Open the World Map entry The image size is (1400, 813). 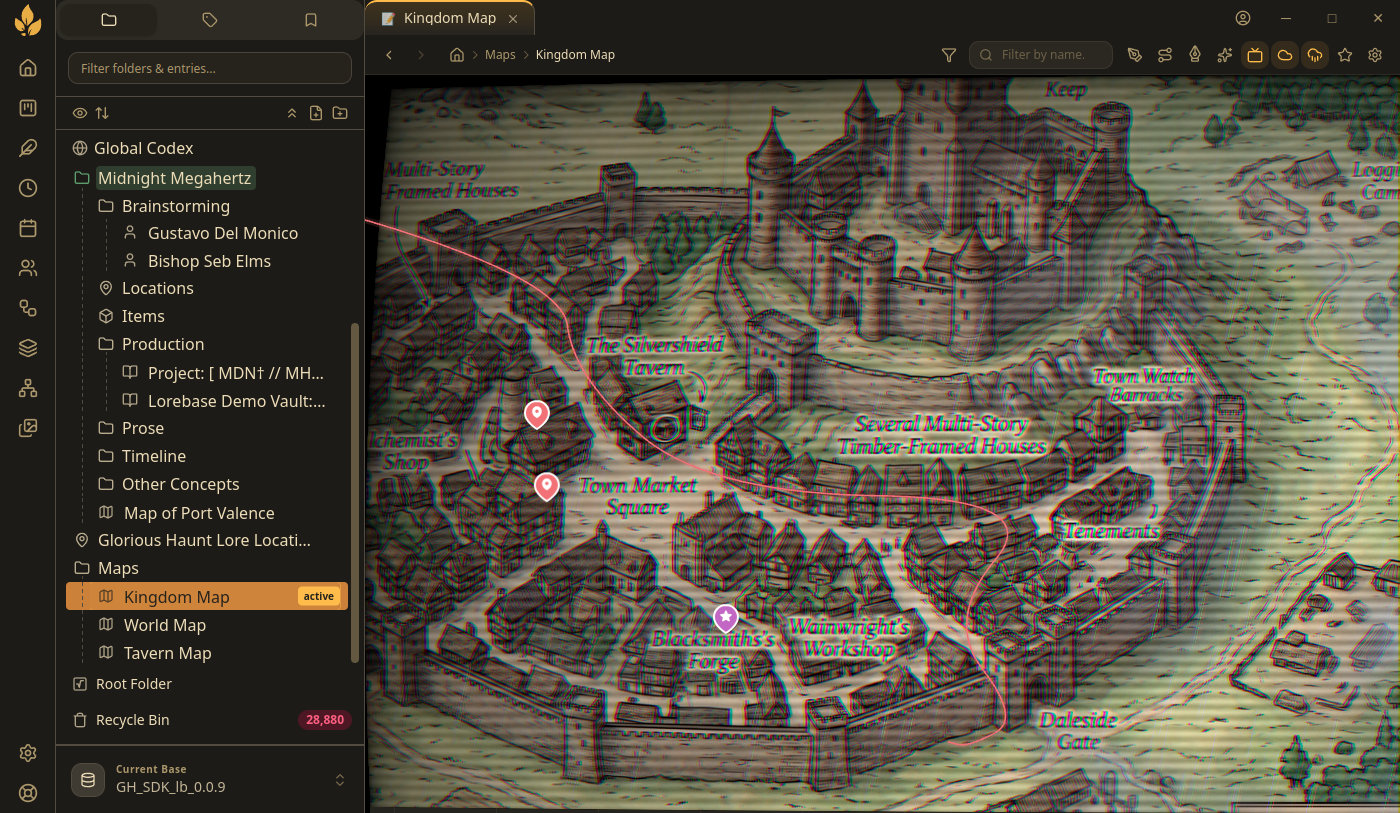tap(164, 625)
